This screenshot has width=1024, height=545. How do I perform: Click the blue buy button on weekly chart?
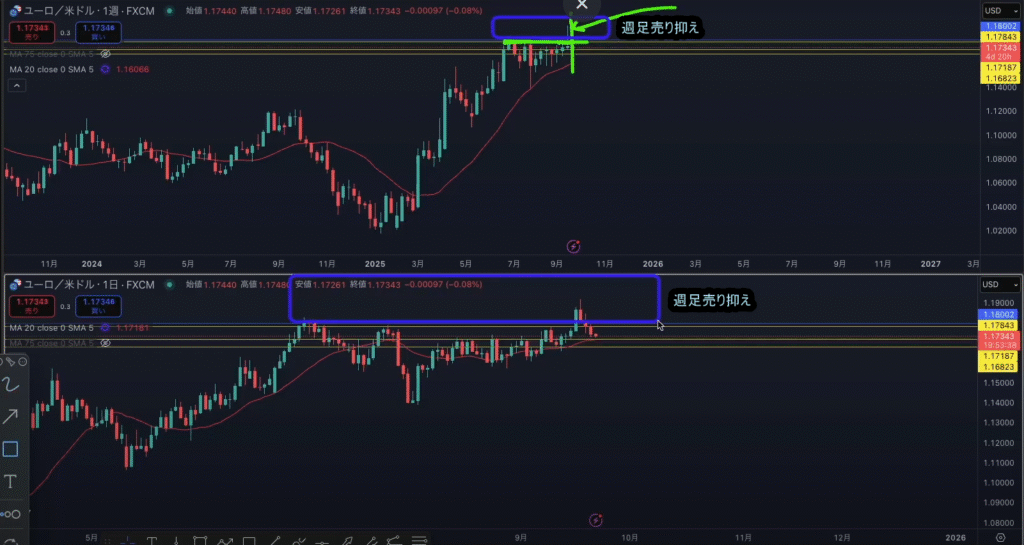tap(98, 33)
